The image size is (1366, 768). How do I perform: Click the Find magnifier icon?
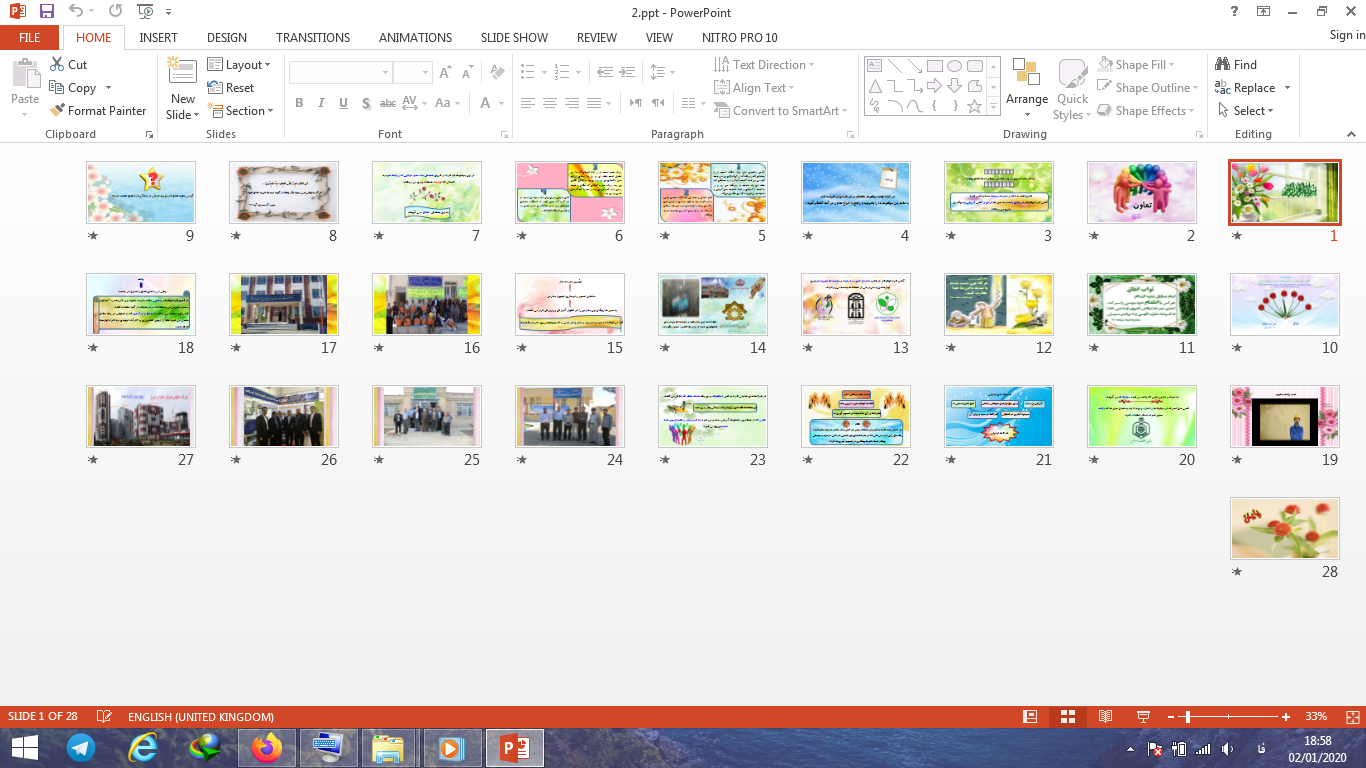1223,65
